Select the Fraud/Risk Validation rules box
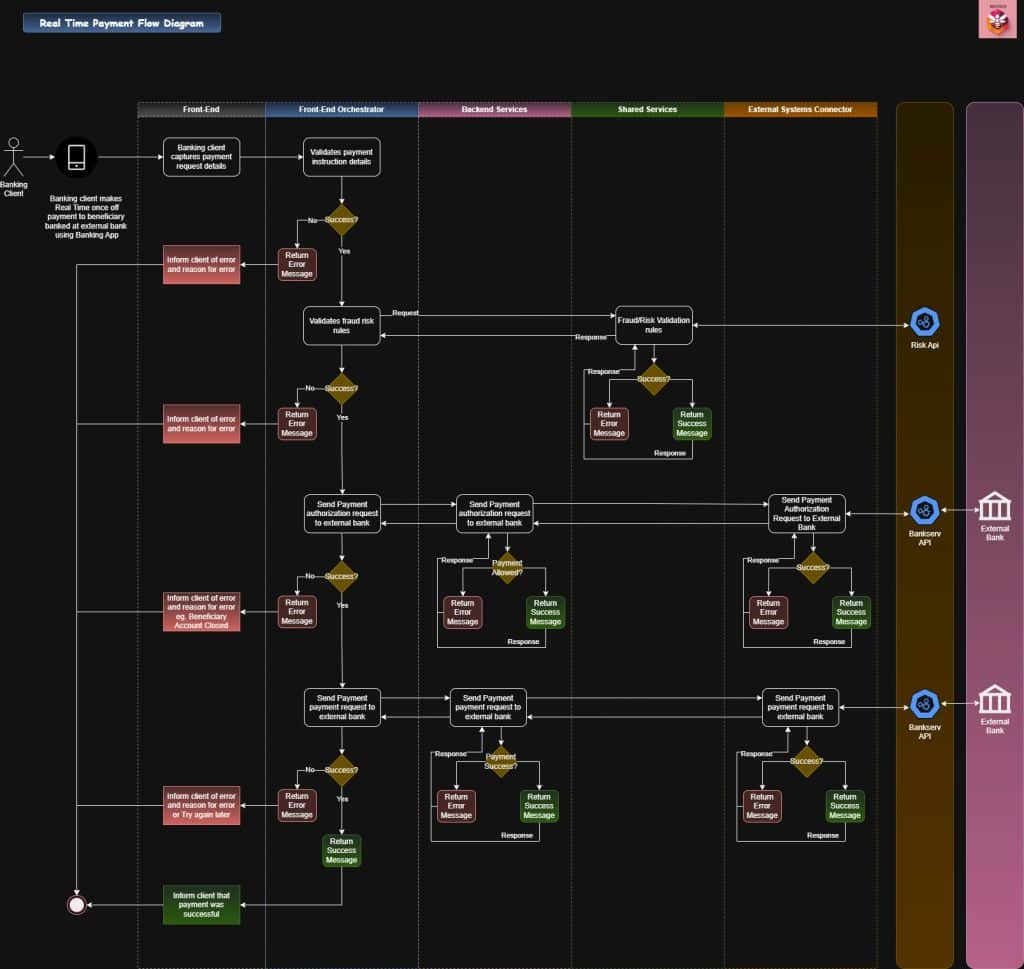This screenshot has width=1024, height=969. click(653, 325)
